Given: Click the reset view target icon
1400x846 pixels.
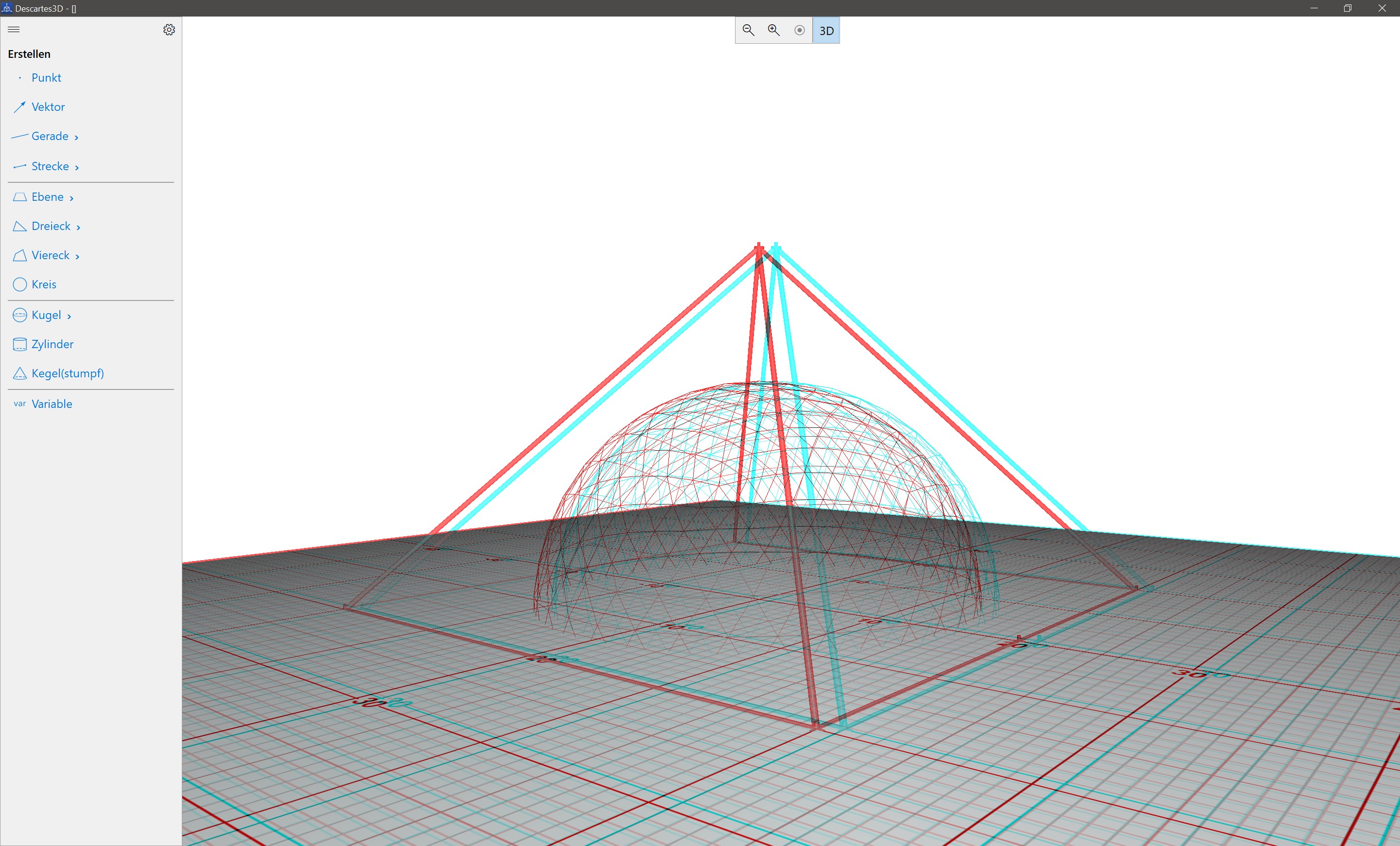Looking at the screenshot, I should point(800,30).
